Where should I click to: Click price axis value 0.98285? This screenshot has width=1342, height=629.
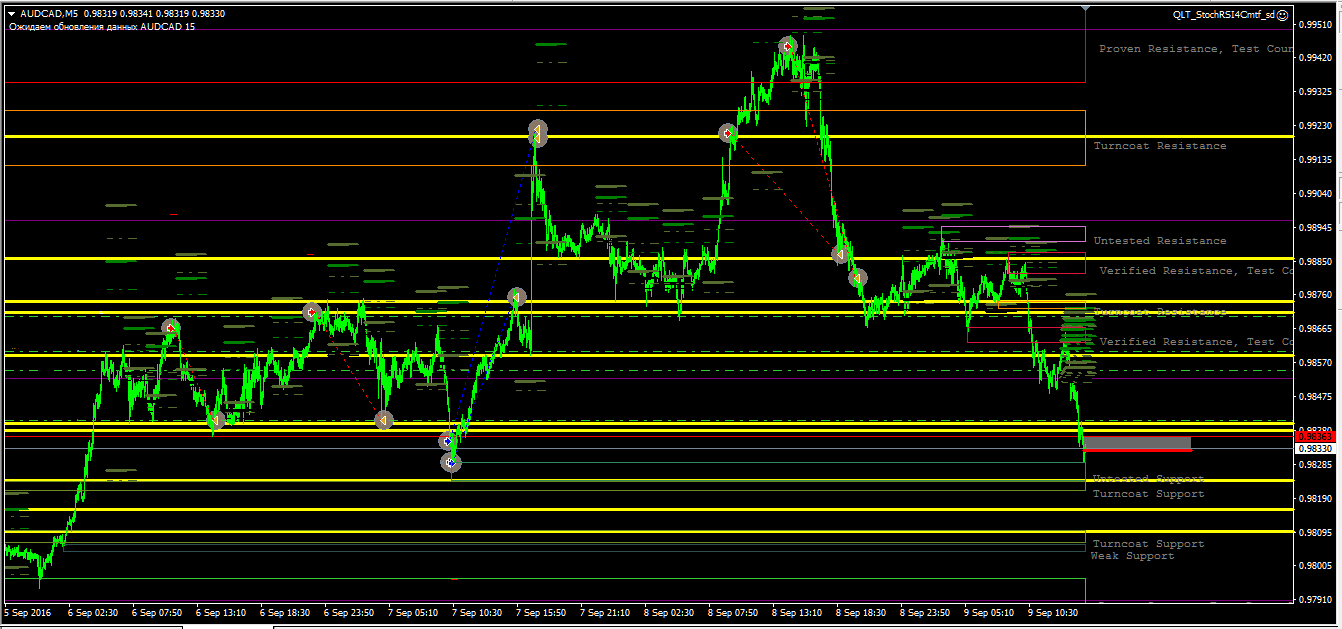(x=1316, y=465)
